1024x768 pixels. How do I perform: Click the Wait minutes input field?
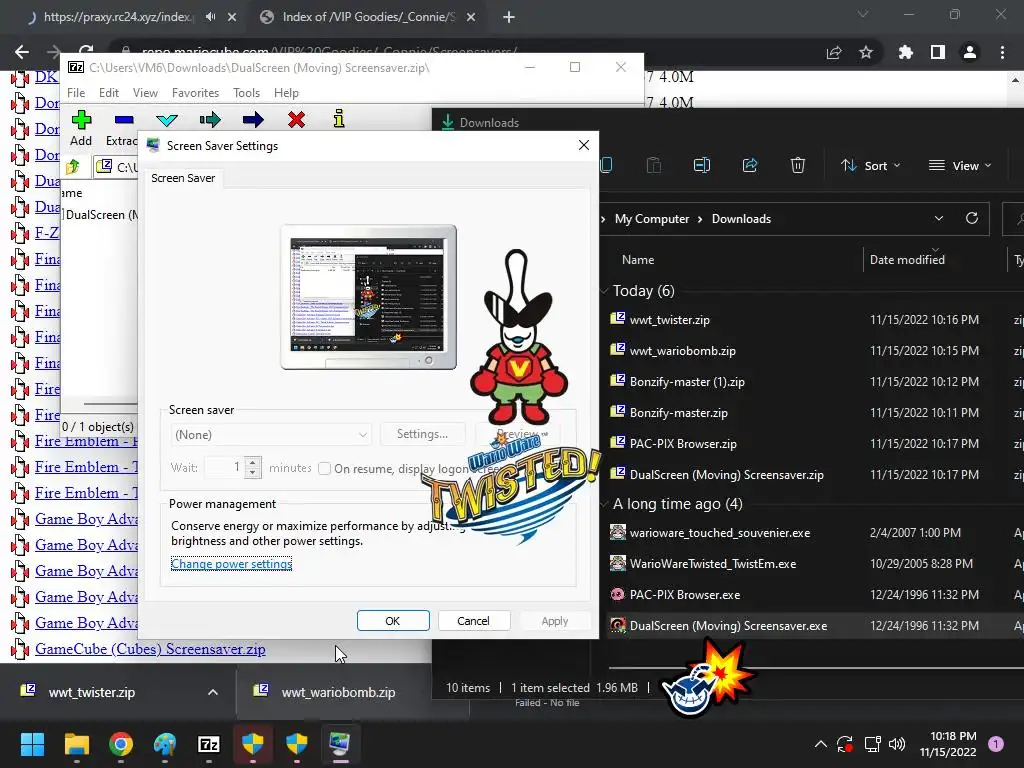[x=225, y=467]
